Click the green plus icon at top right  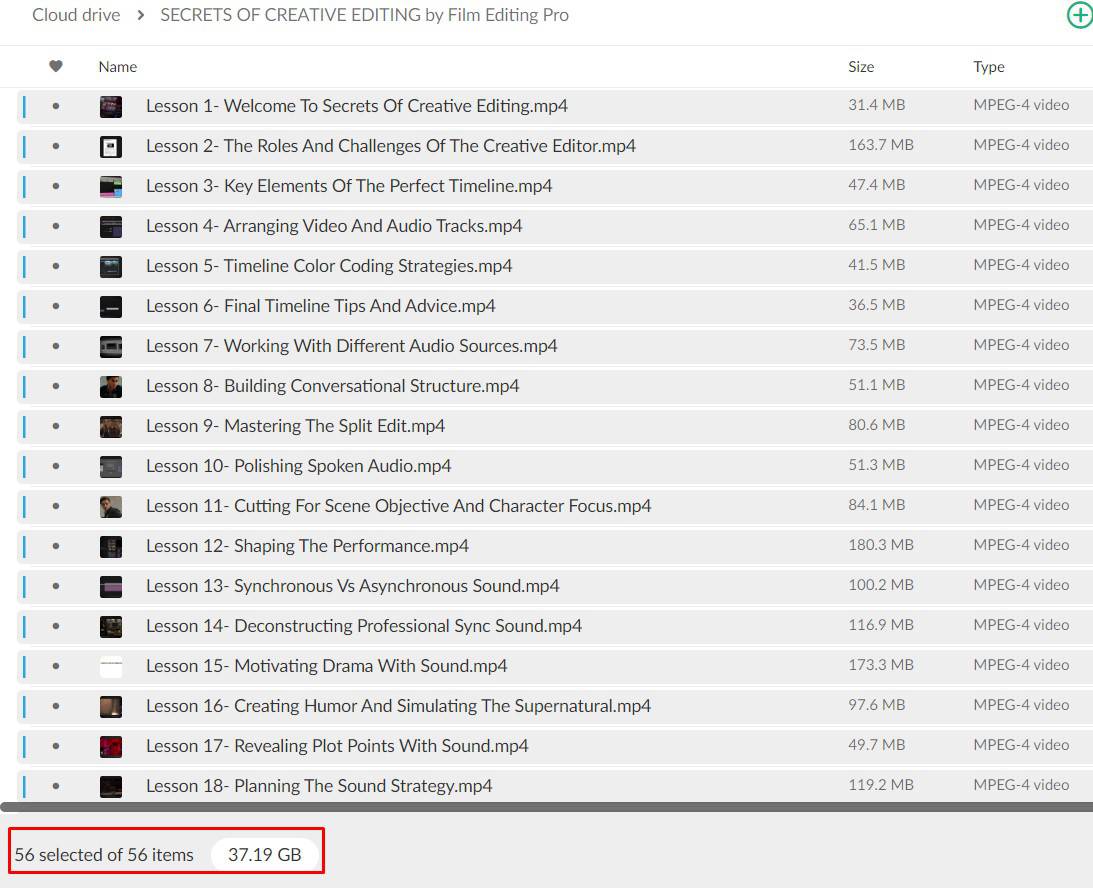tap(1079, 16)
